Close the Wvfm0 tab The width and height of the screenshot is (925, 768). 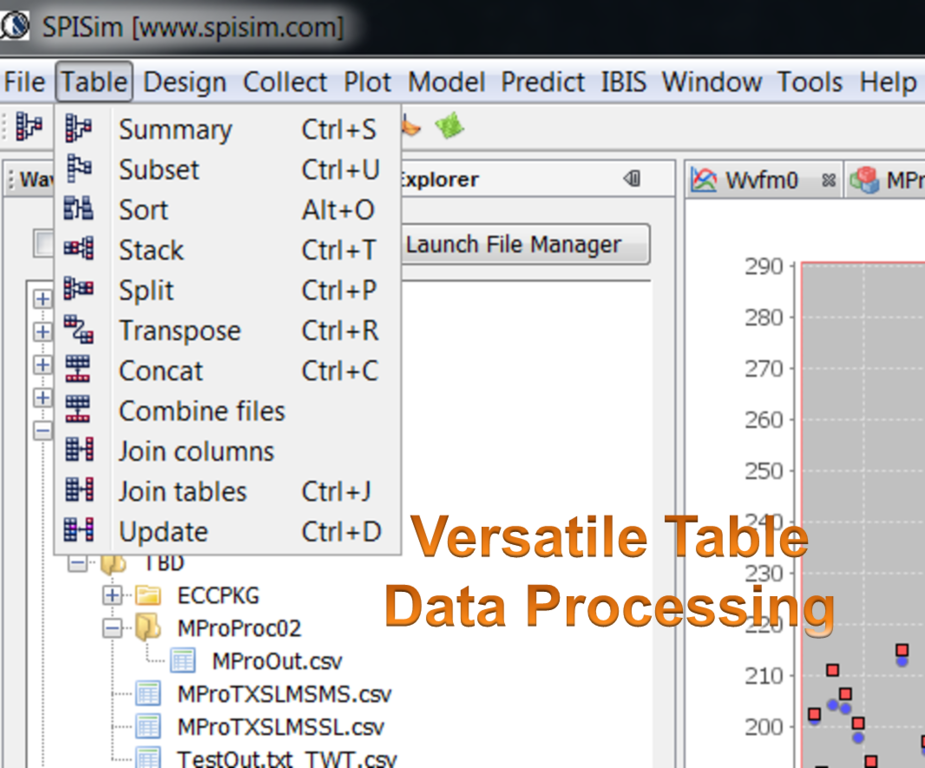[827, 181]
